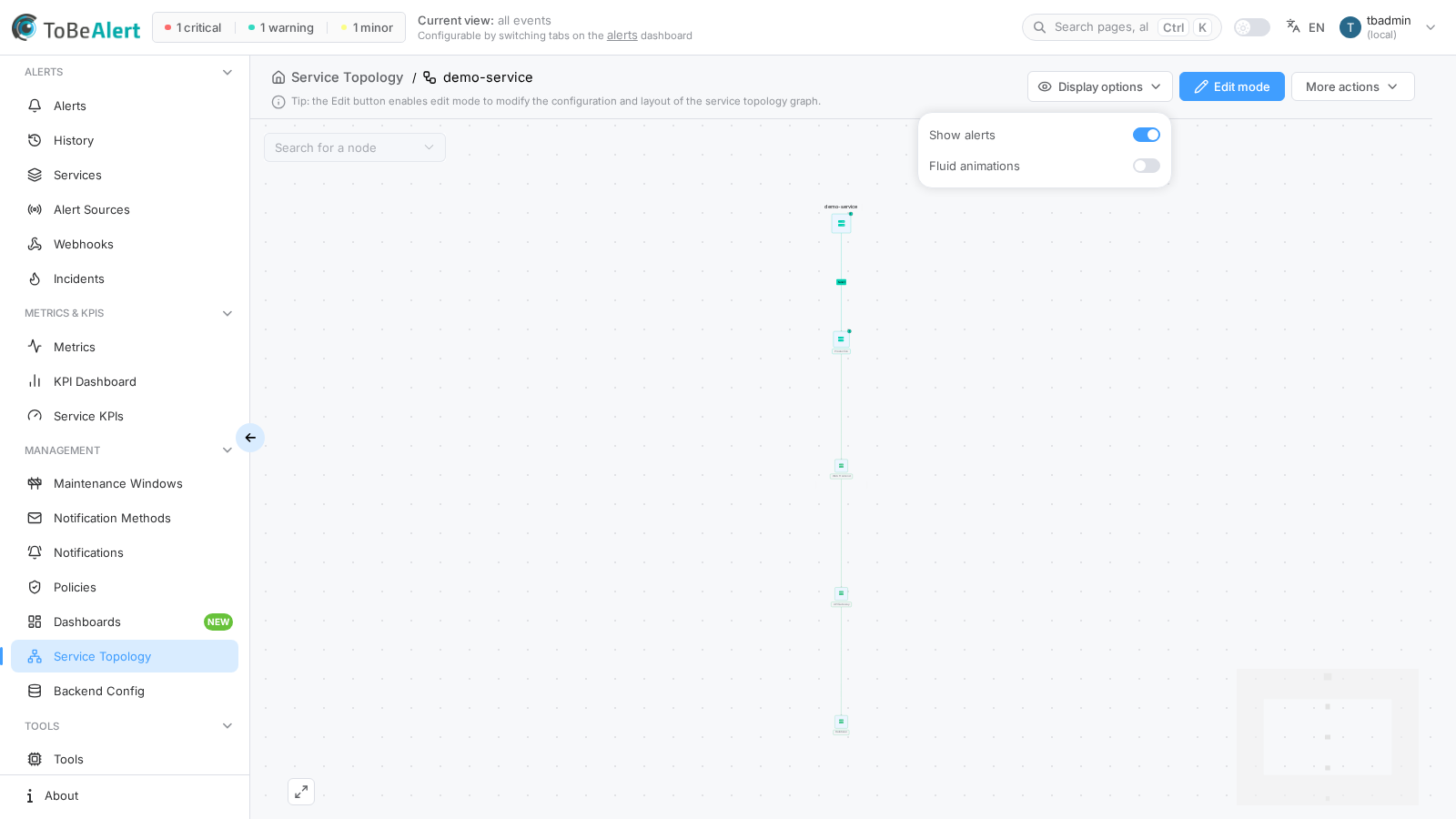
Task: Click the fullscreen expand icon on canvas
Action: [301, 792]
